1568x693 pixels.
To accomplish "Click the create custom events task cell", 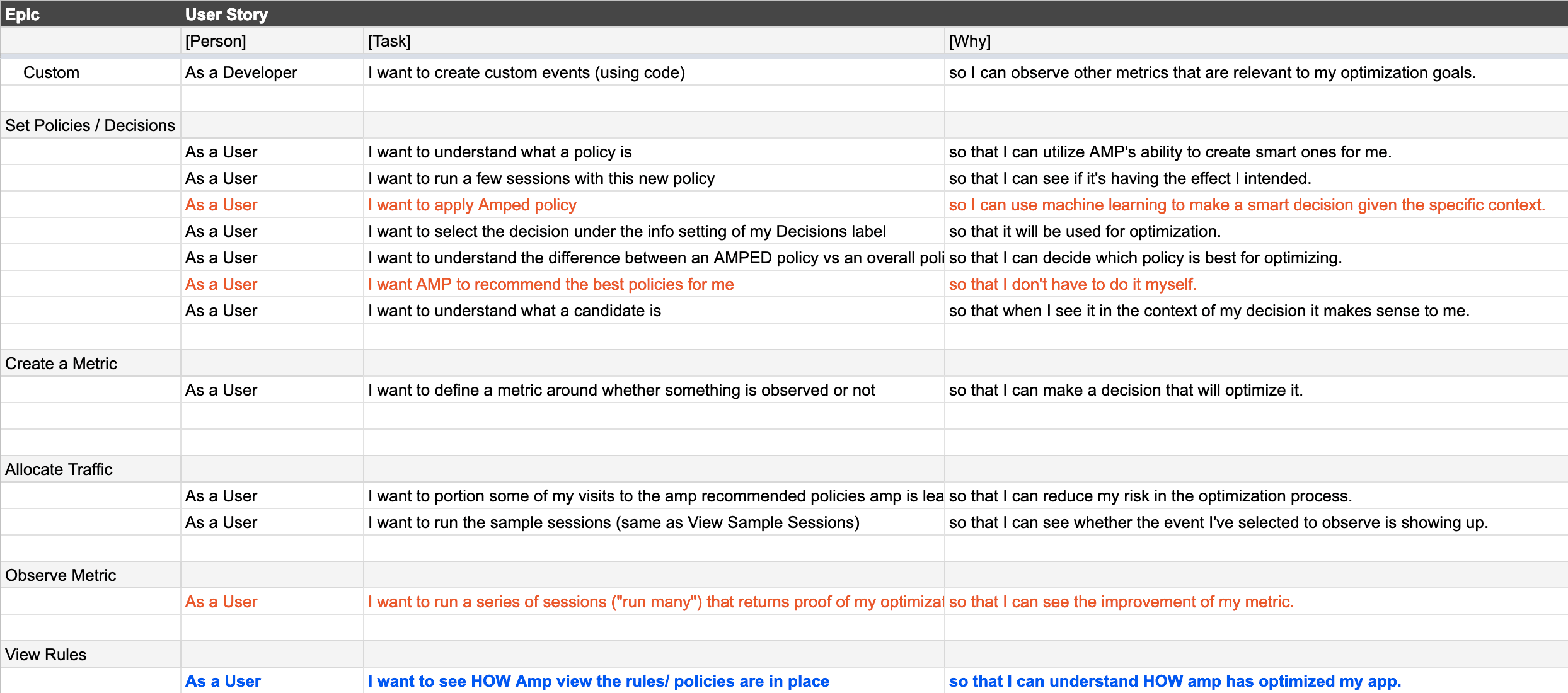I will (654, 72).
